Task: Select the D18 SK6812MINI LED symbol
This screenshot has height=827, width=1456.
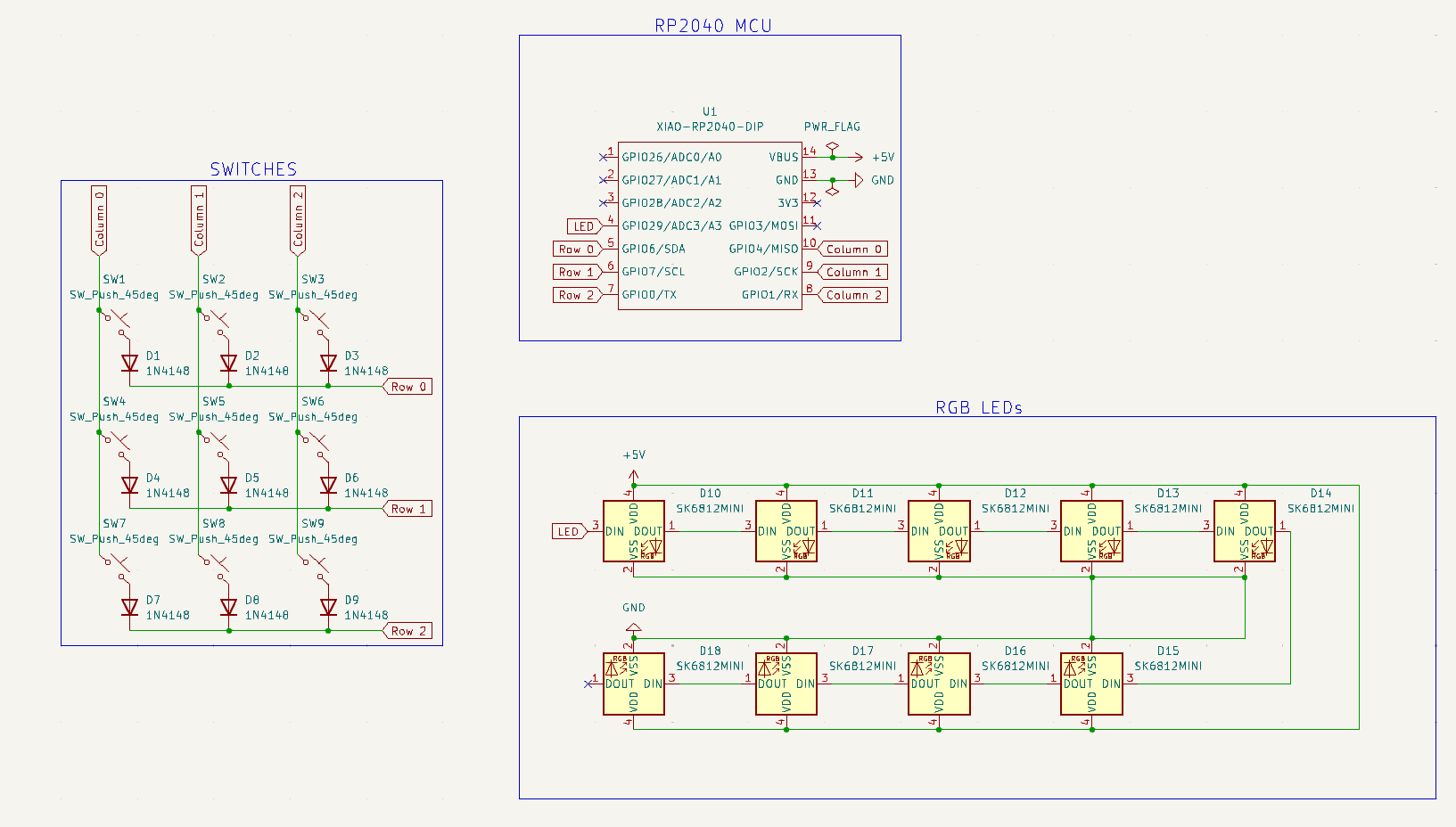Action: coord(634,684)
